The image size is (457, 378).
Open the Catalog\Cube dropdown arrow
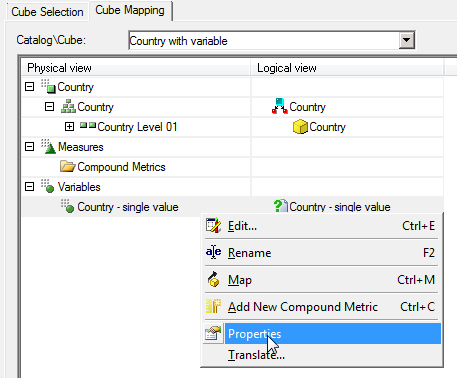tap(407, 40)
